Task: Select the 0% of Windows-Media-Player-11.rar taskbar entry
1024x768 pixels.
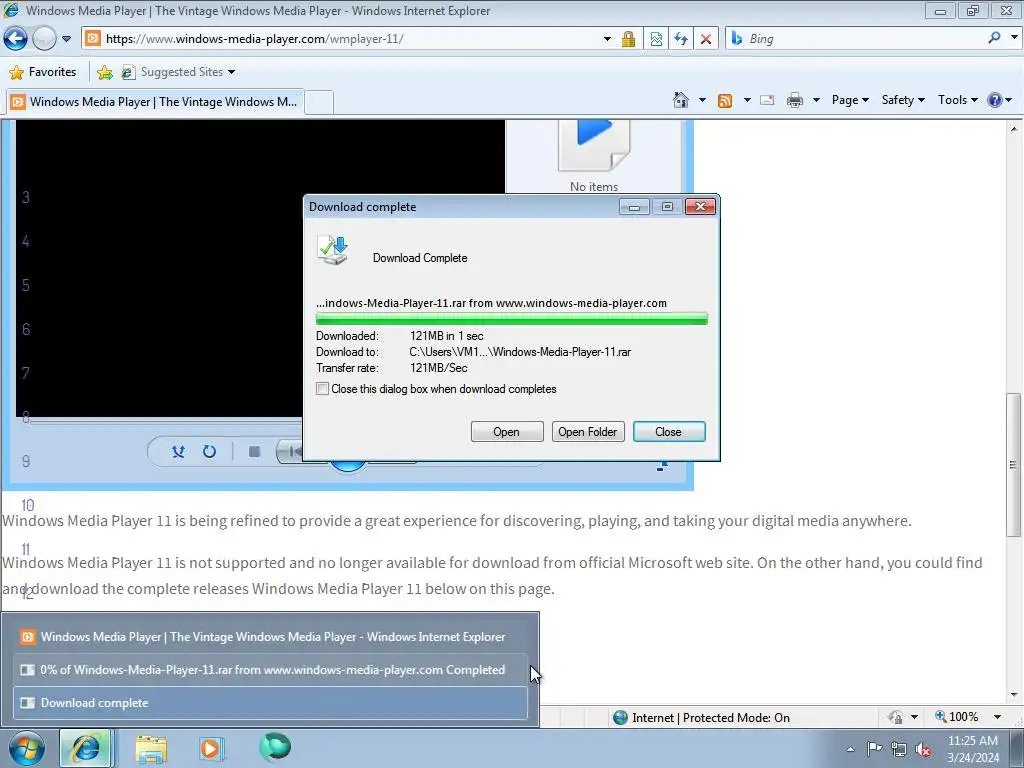Action: (x=270, y=669)
